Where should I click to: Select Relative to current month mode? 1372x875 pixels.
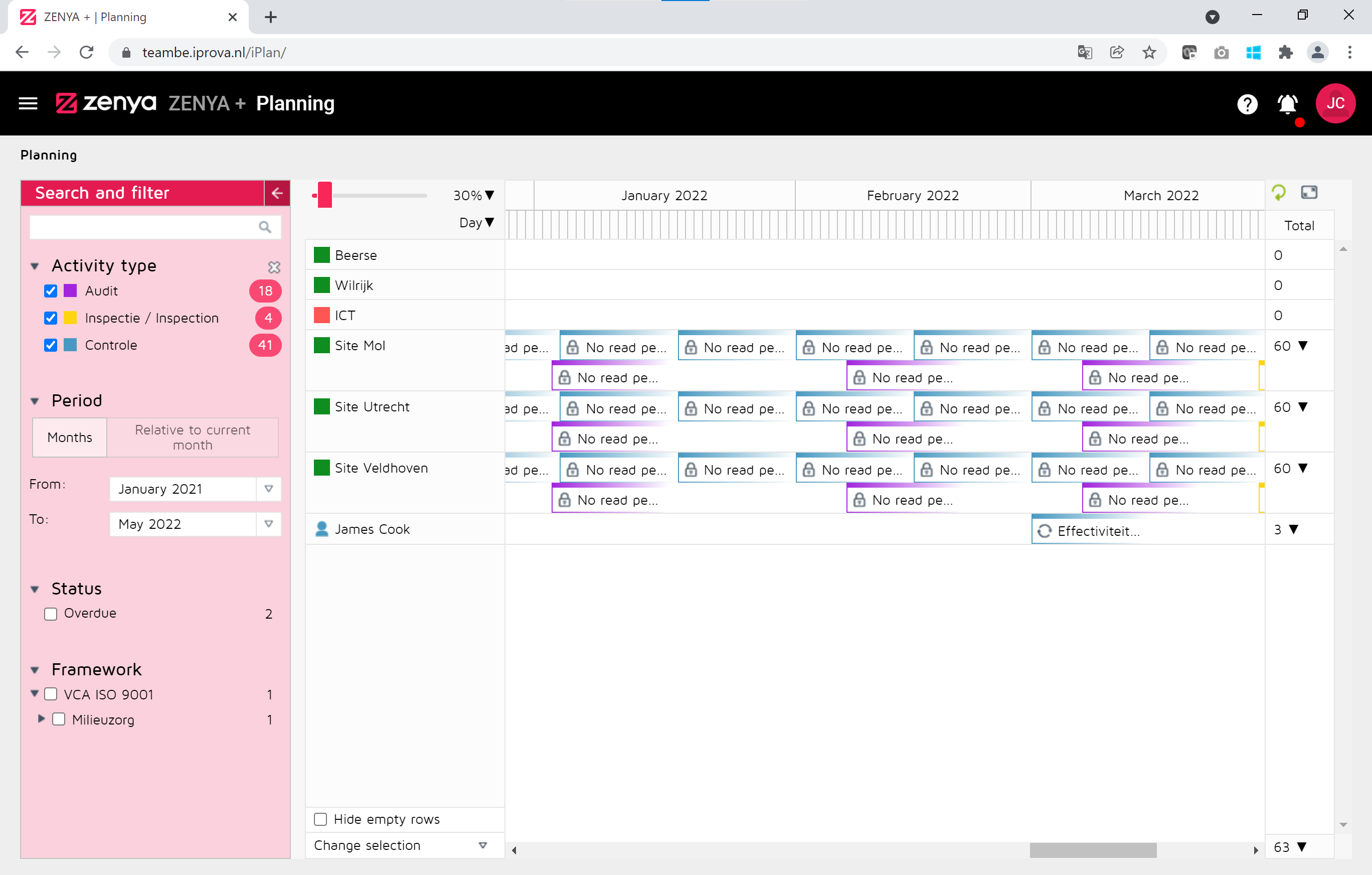(192, 437)
